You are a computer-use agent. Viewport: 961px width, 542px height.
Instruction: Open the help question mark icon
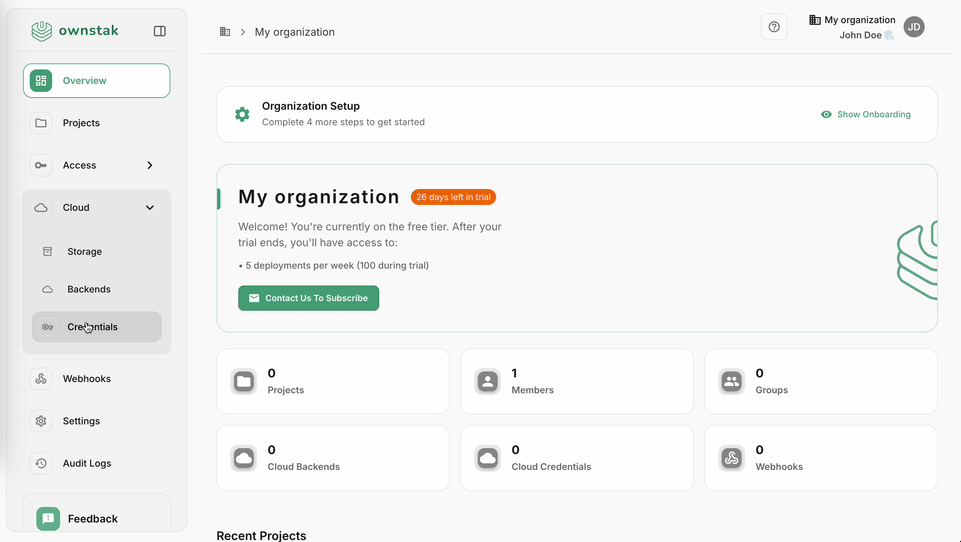tap(774, 27)
